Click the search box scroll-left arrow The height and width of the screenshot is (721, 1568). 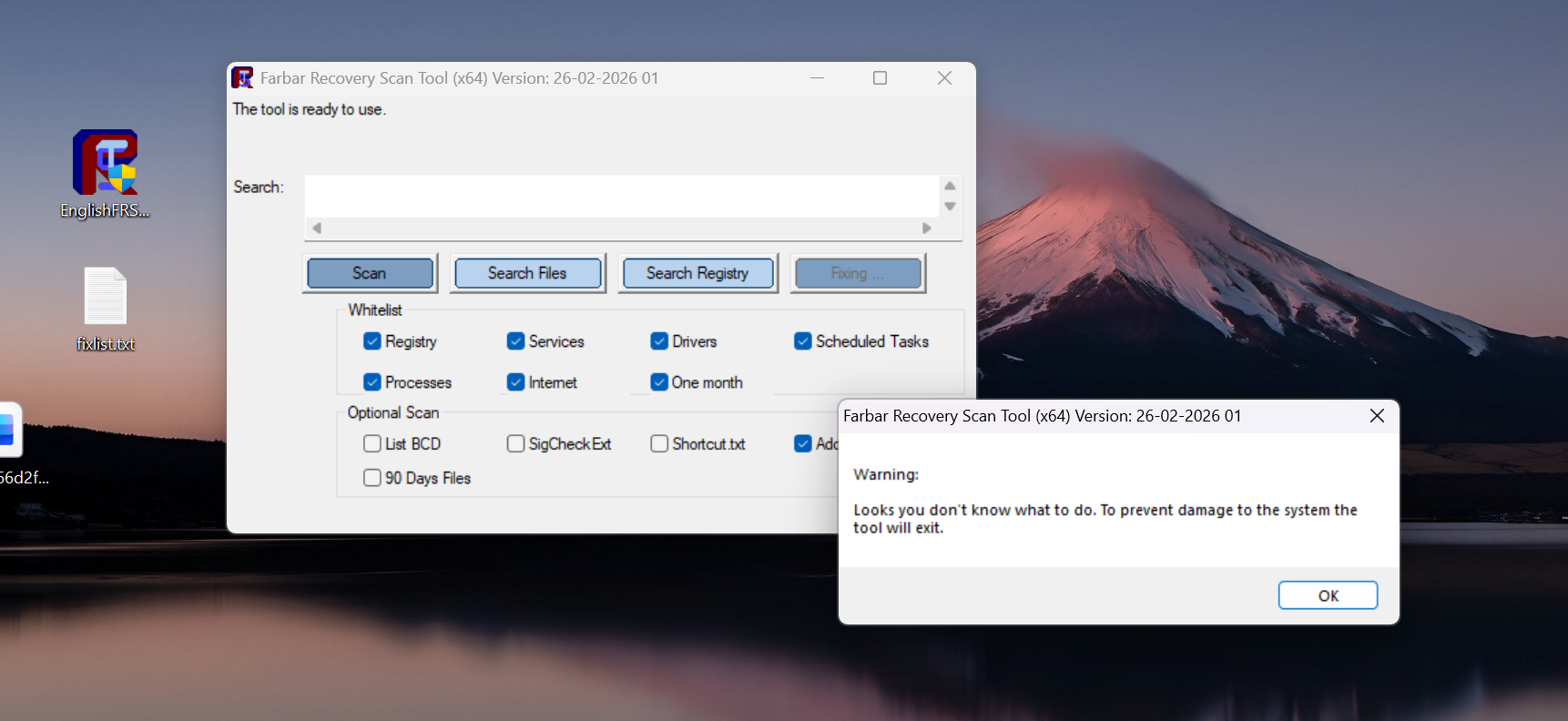(317, 228)
